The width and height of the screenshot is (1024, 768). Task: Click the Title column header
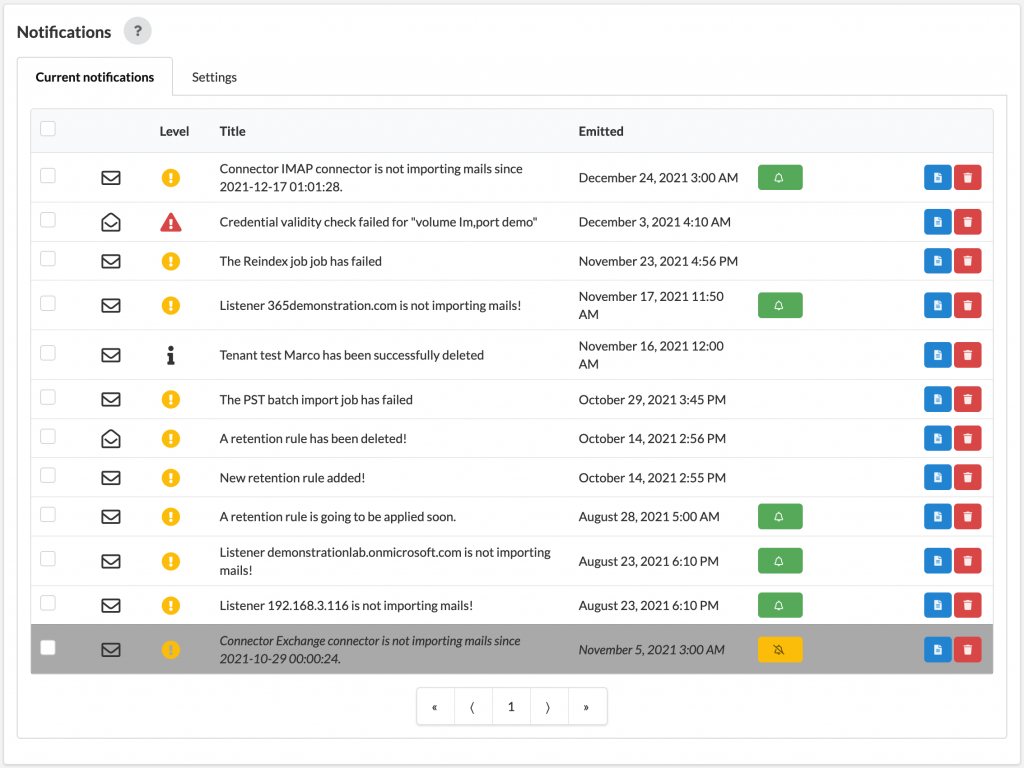click(232, 131)
